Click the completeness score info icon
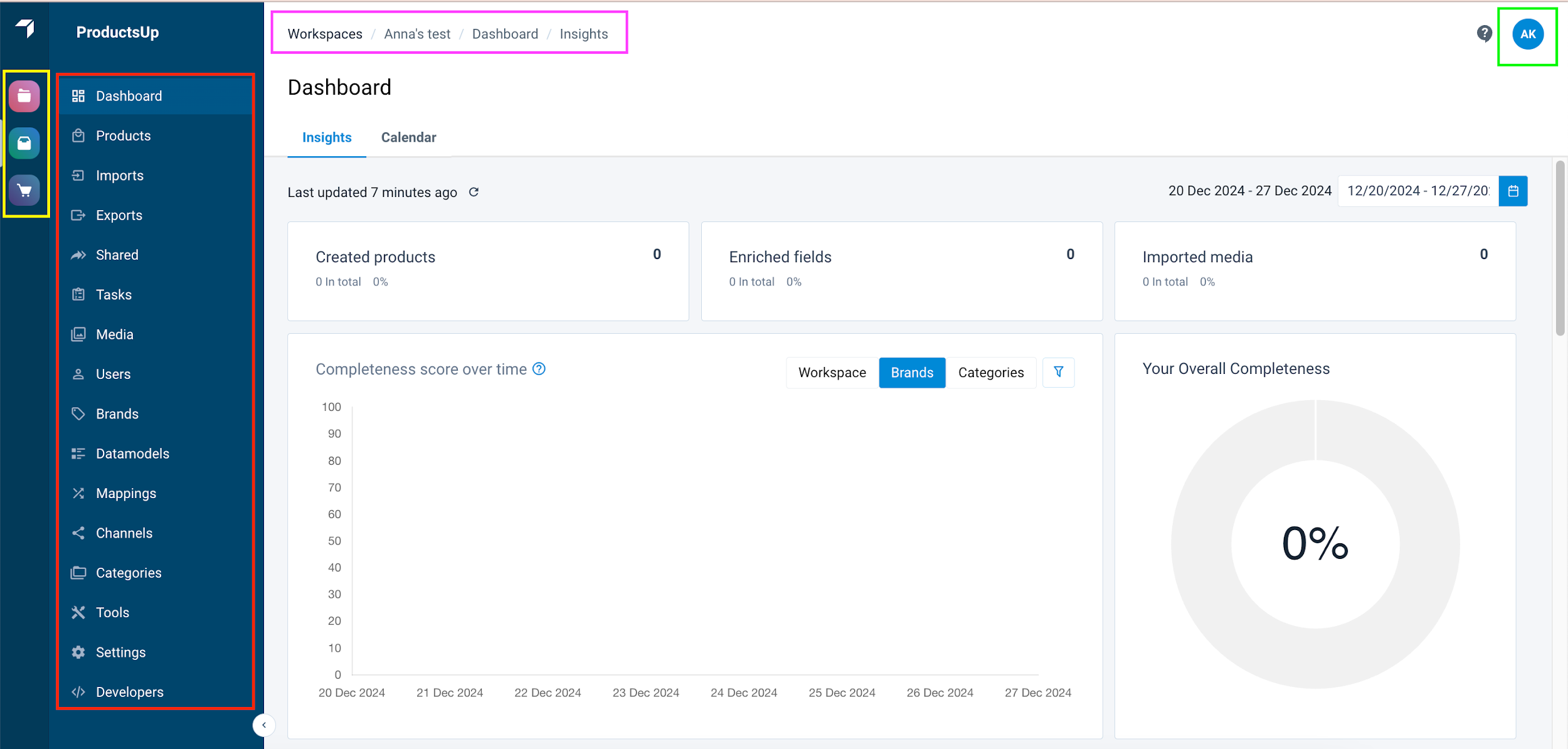Screen dimensions: 1568x749 539,369
